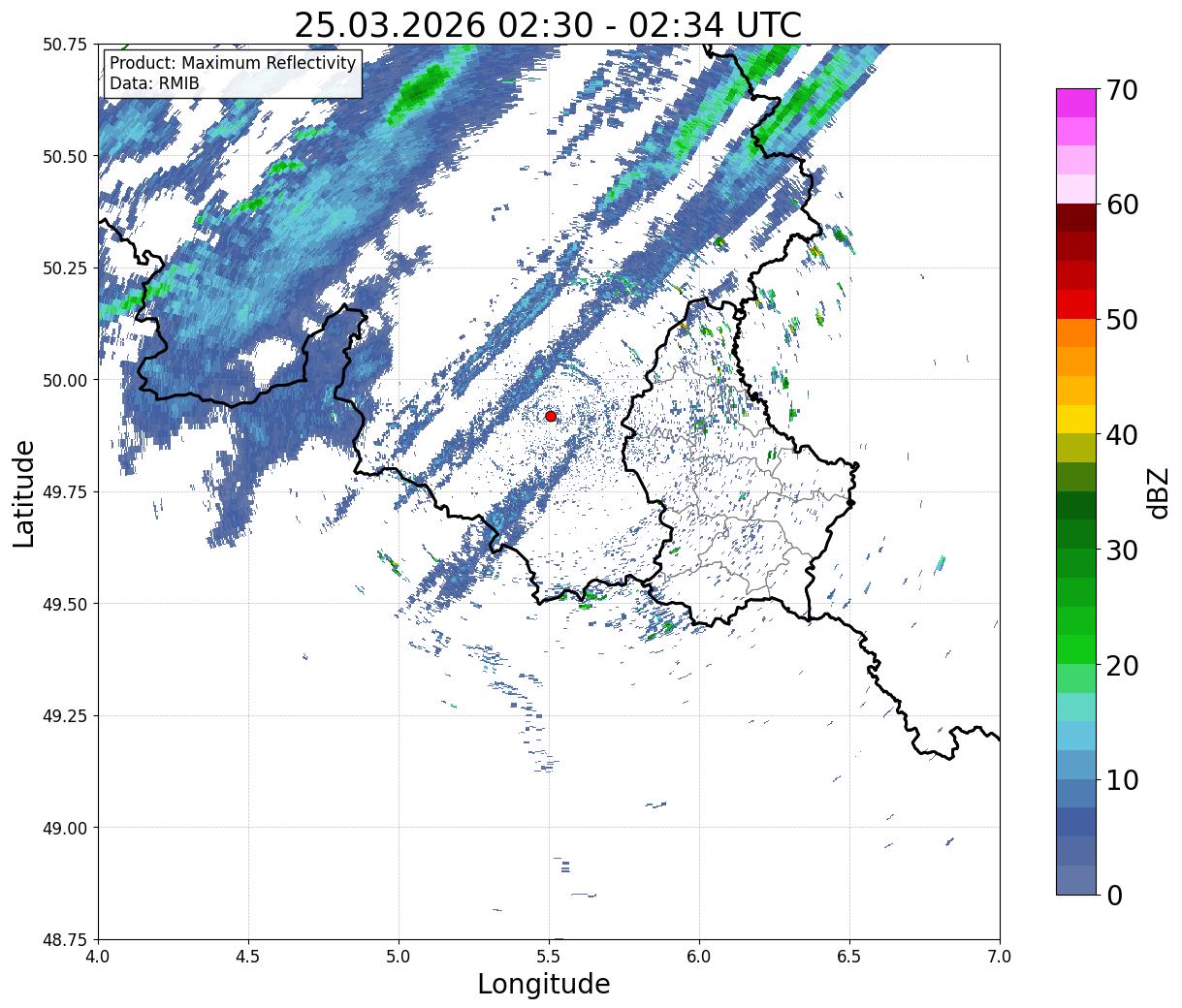Pick the yellow 40 dBZ colorbar segment
The width and height of the screenshot is (1182, 1008).
[1076, 420]
